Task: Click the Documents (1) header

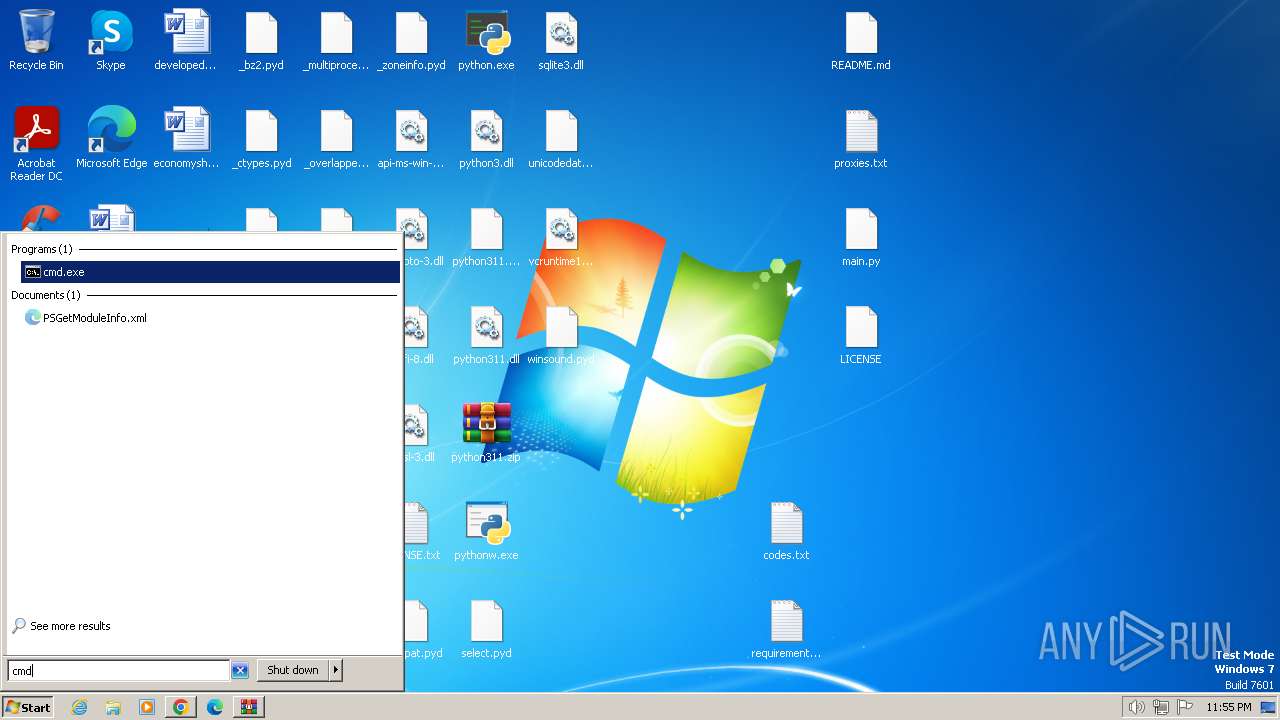Action: 46,295
